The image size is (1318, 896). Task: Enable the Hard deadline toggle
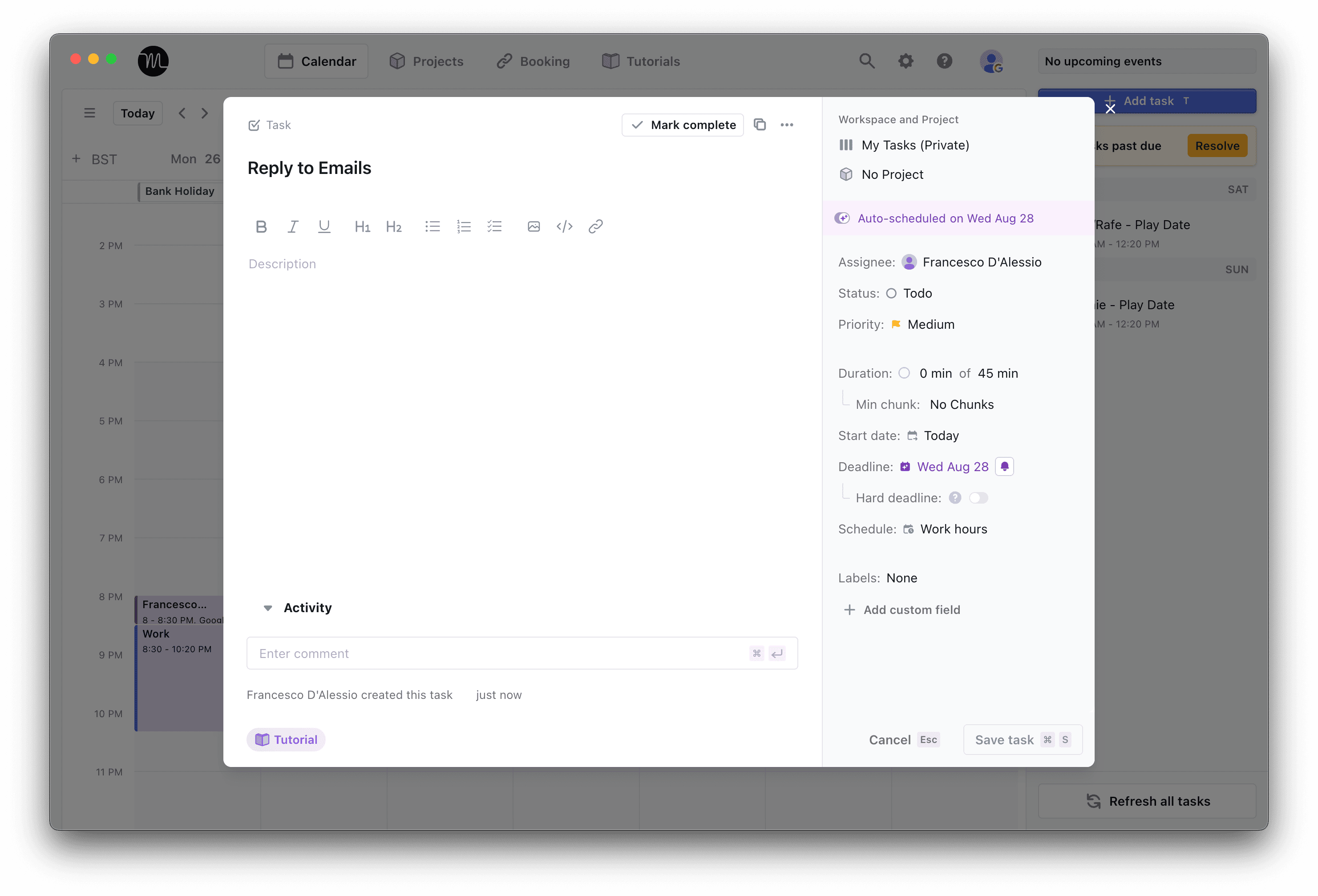(x=978, y=497)
